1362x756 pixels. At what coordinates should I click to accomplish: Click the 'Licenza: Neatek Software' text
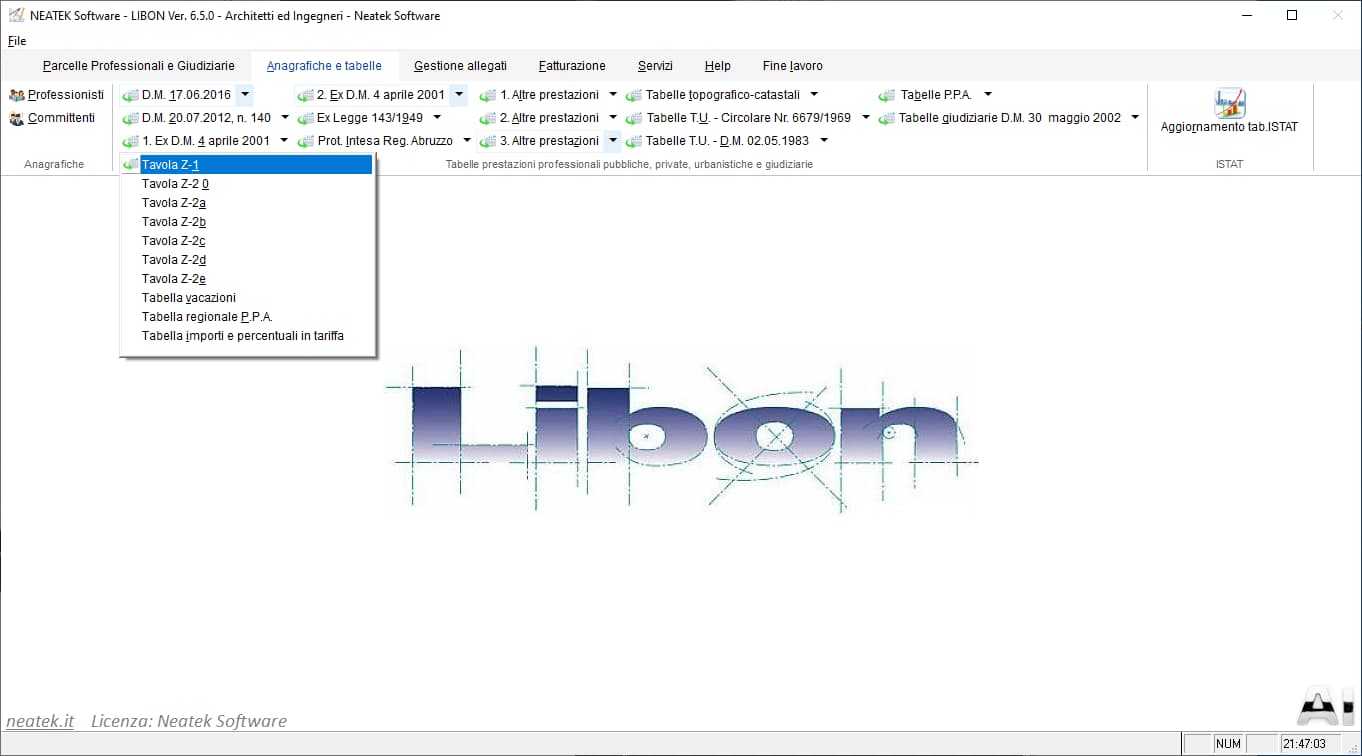pyautogui.click(x=189, y=721)
